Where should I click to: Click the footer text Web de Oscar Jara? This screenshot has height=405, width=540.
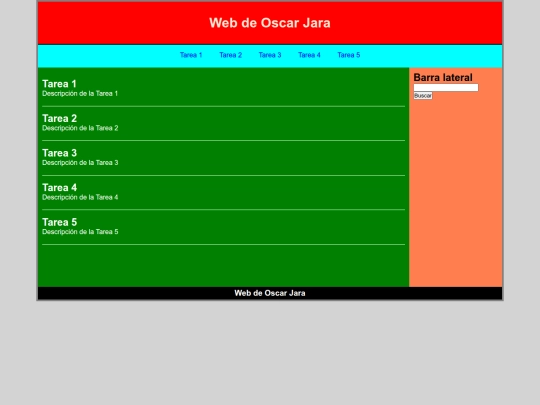(270, 293)
